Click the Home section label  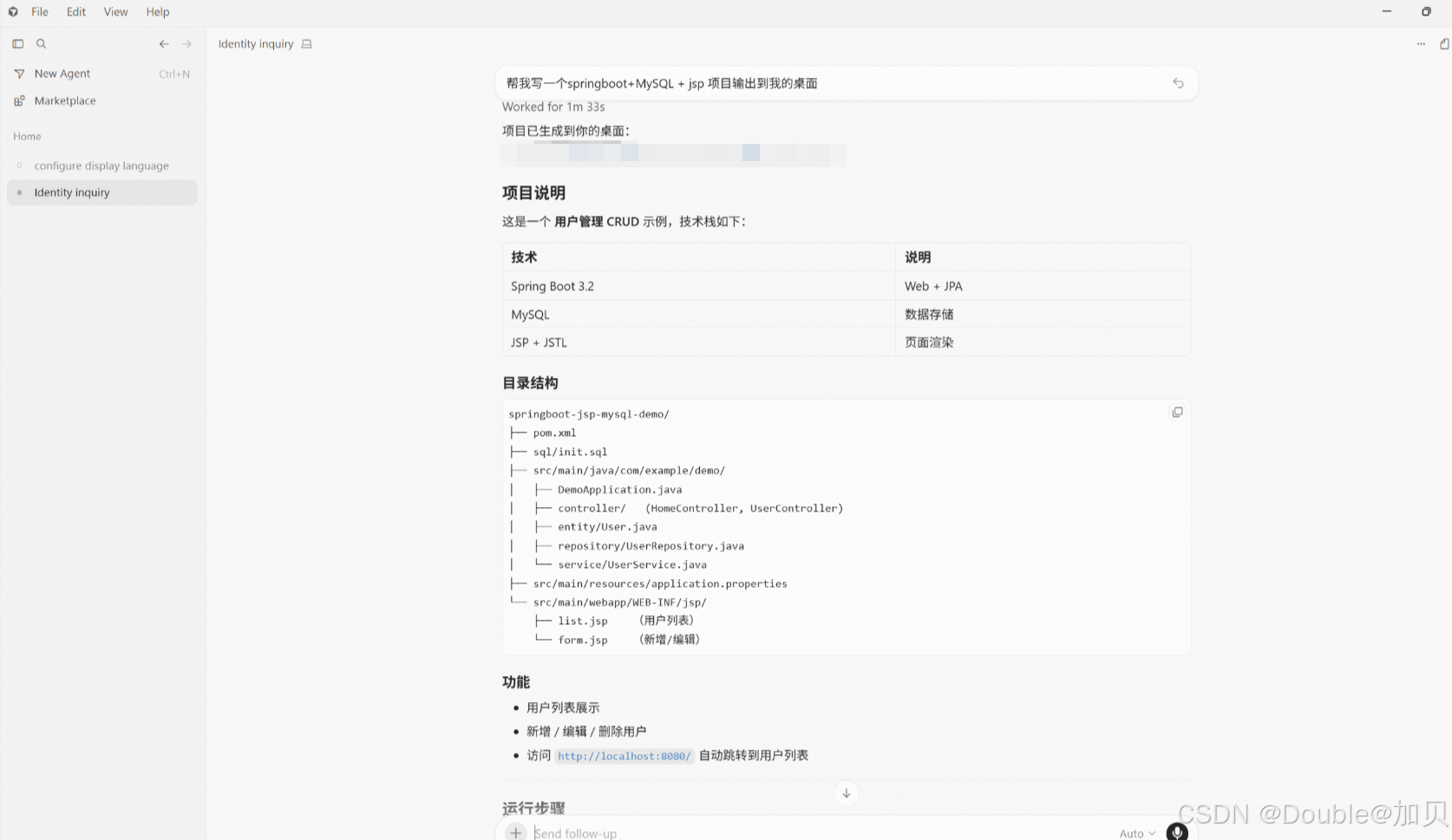[27, 136]
